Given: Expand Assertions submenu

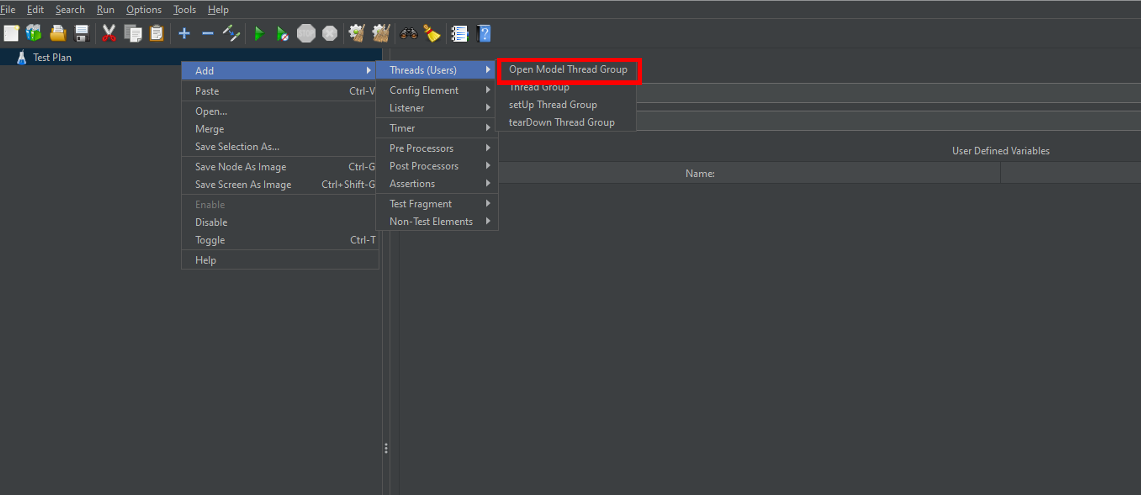Looking at the screenshot, I should click(x=437, y=183).
